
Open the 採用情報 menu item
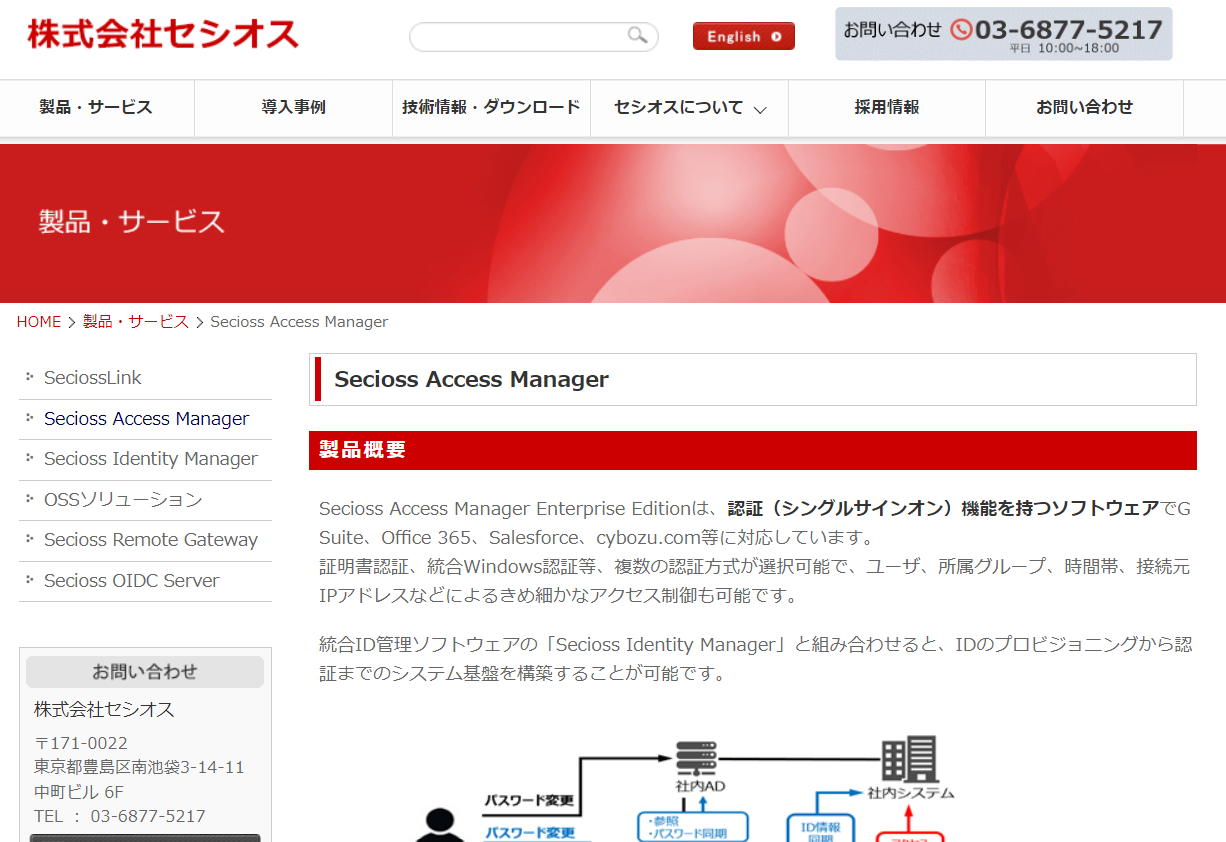(x=887, y=107)
